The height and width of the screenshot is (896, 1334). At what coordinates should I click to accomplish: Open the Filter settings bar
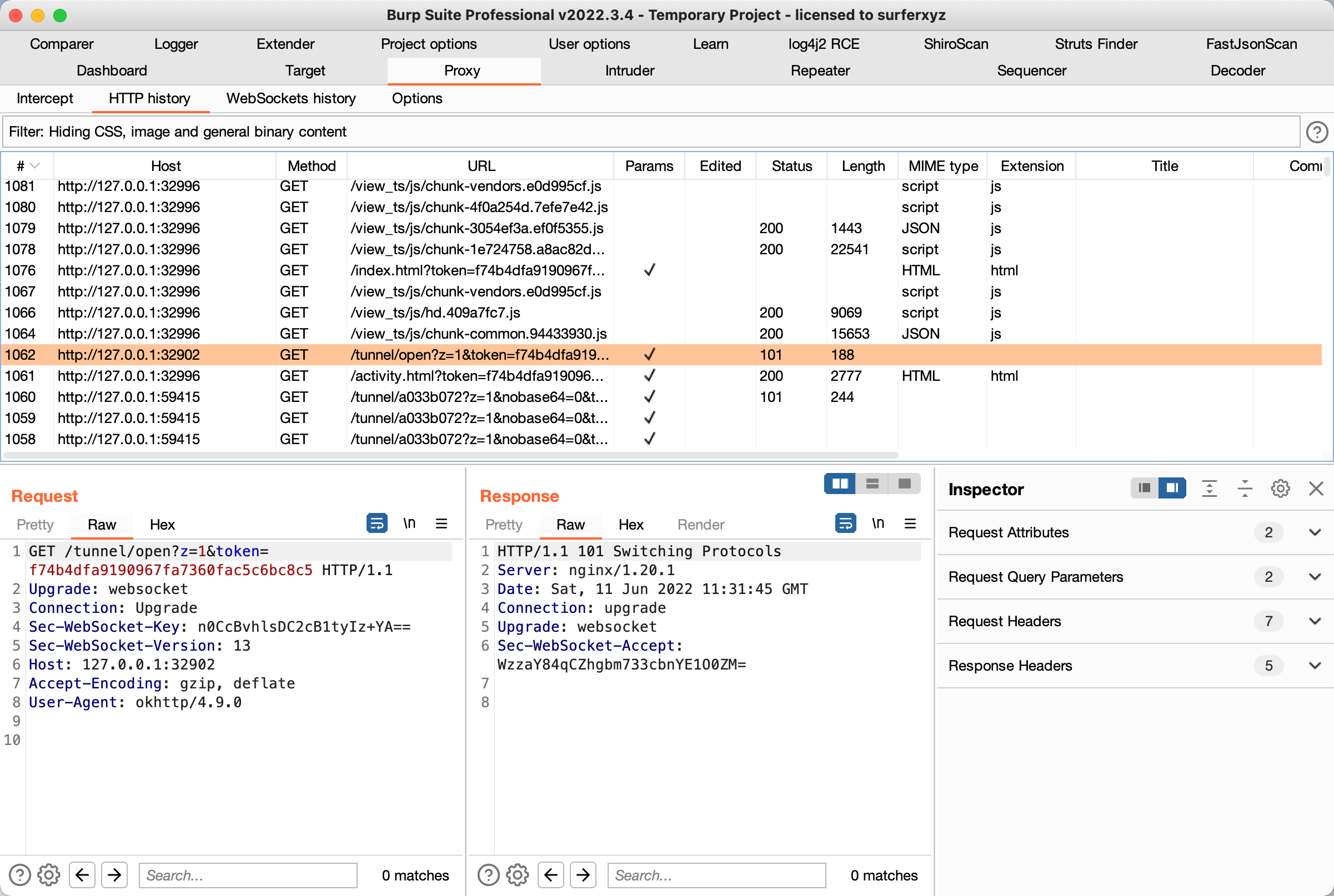651,132
